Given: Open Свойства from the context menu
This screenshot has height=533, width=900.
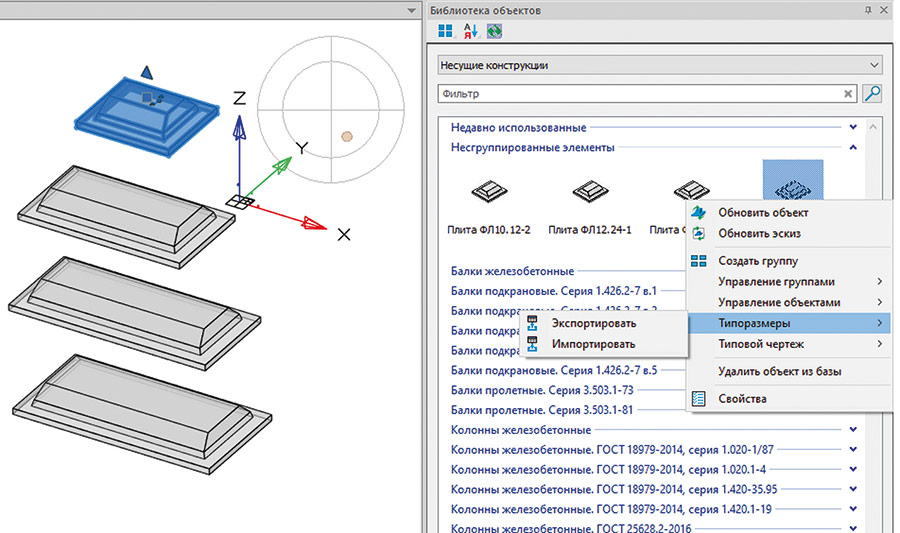Looking at the screenshot, I should 742,399.
